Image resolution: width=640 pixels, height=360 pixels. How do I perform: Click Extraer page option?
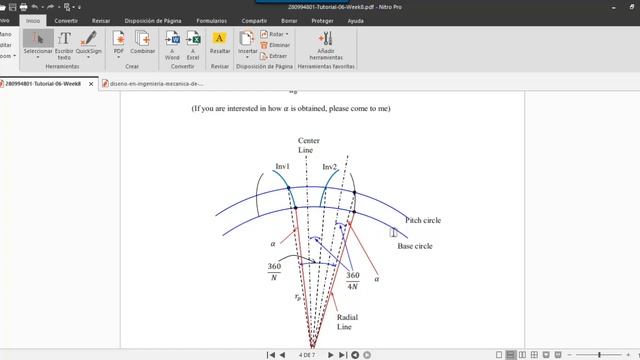[273, 56]
